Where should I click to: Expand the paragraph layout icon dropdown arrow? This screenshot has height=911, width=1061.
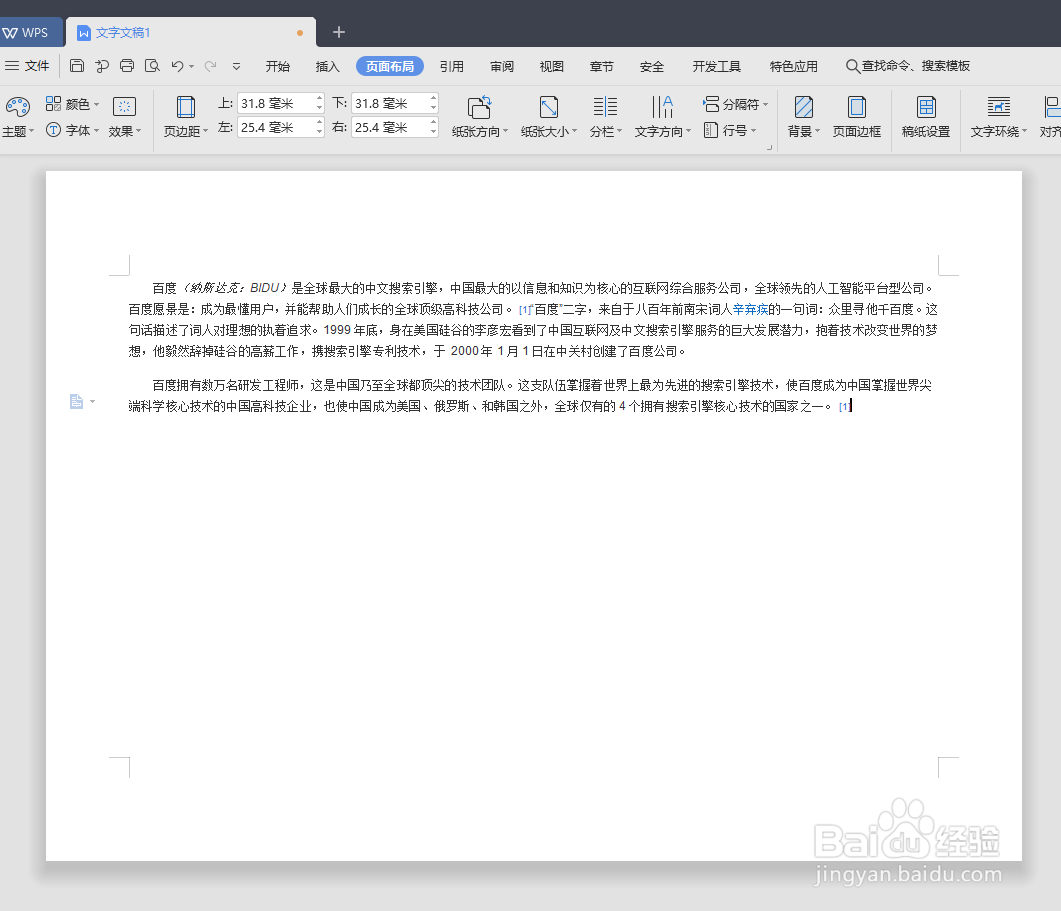click(x=93, y=401)
